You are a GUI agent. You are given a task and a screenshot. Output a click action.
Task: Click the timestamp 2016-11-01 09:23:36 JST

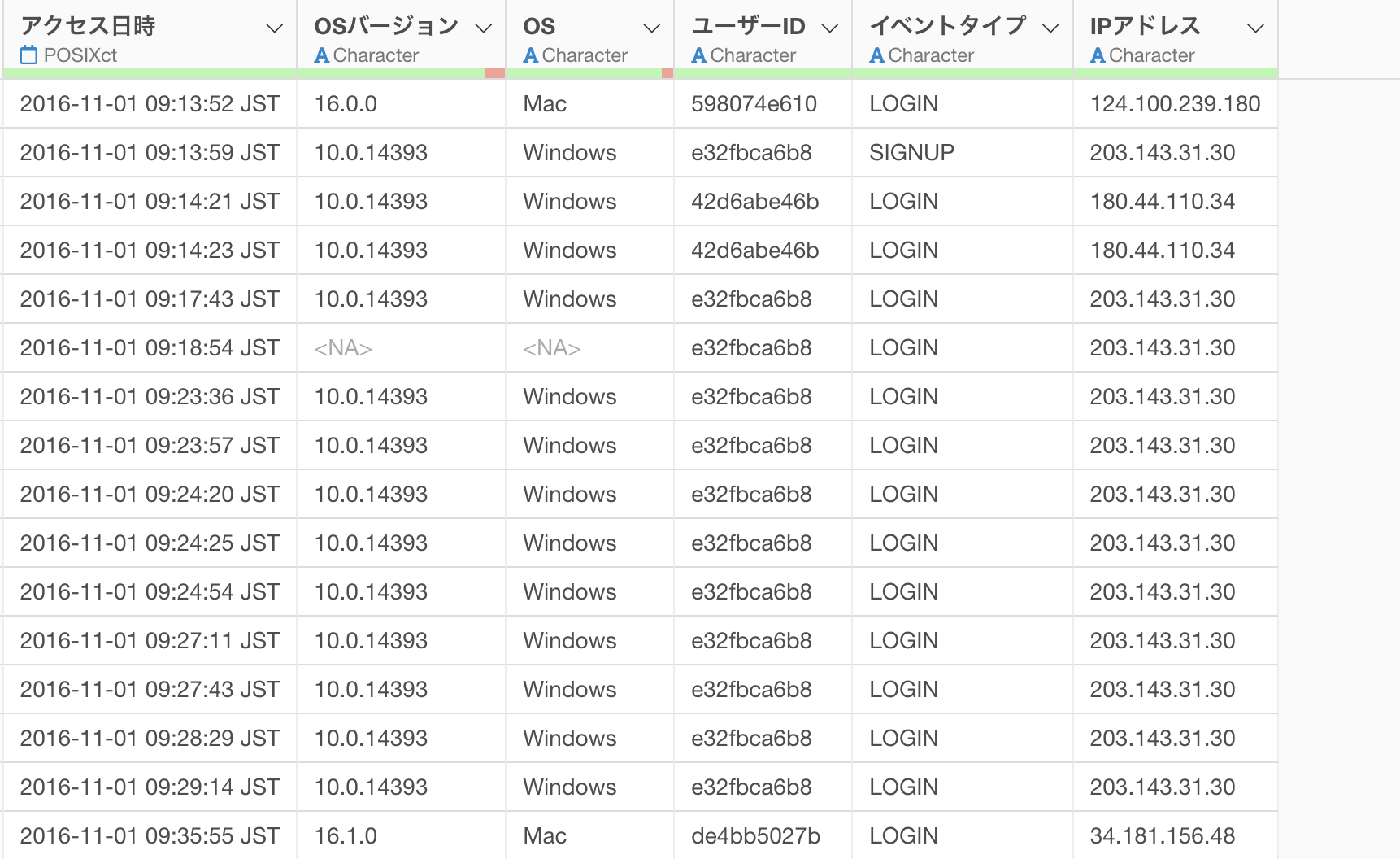click(x=150, y=396)
